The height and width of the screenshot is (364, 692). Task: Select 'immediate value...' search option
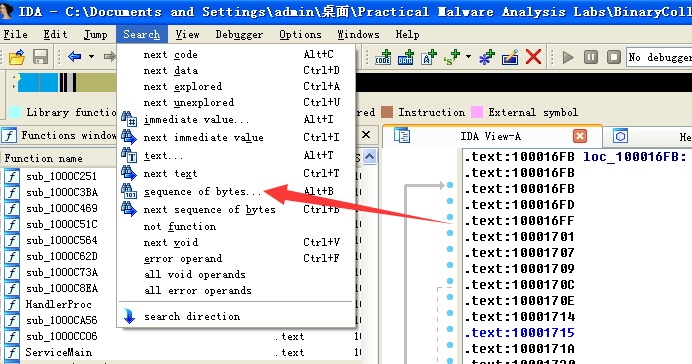pyautogui.click(x=236, y=119)
